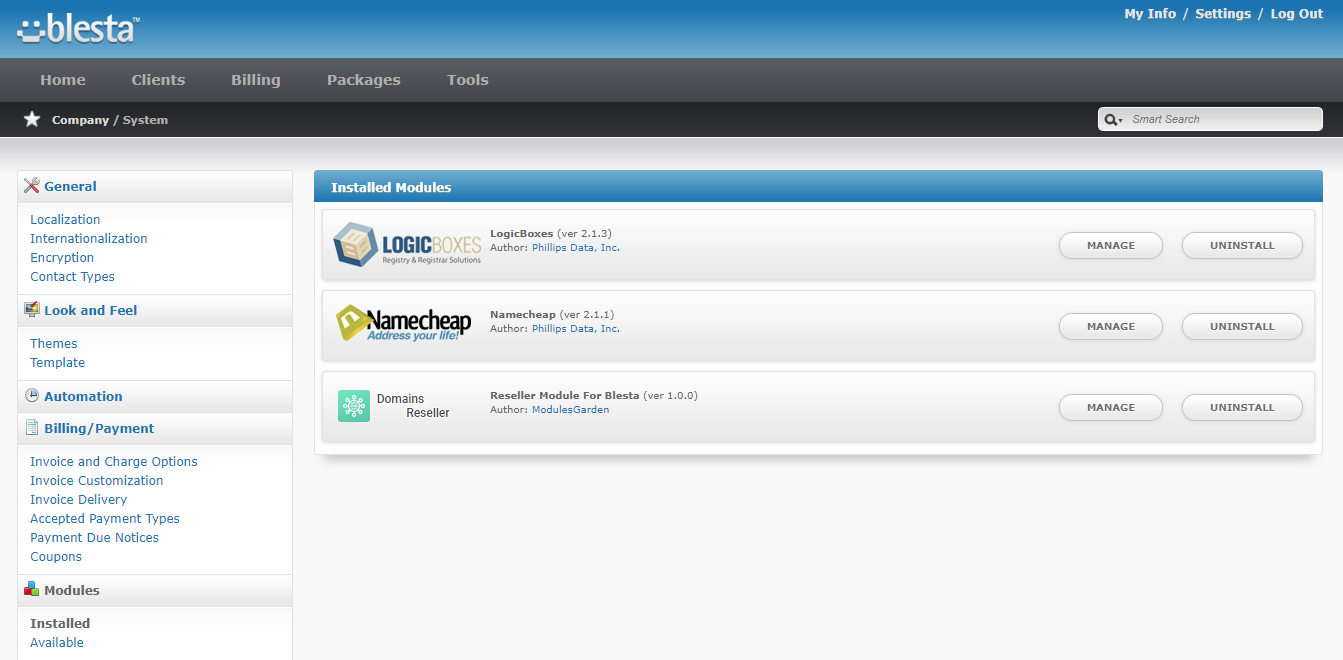This screenshot has height=660, width=1343.
Task: Click the star icon in the breadcrumb bar
Action: pos(31,119)
